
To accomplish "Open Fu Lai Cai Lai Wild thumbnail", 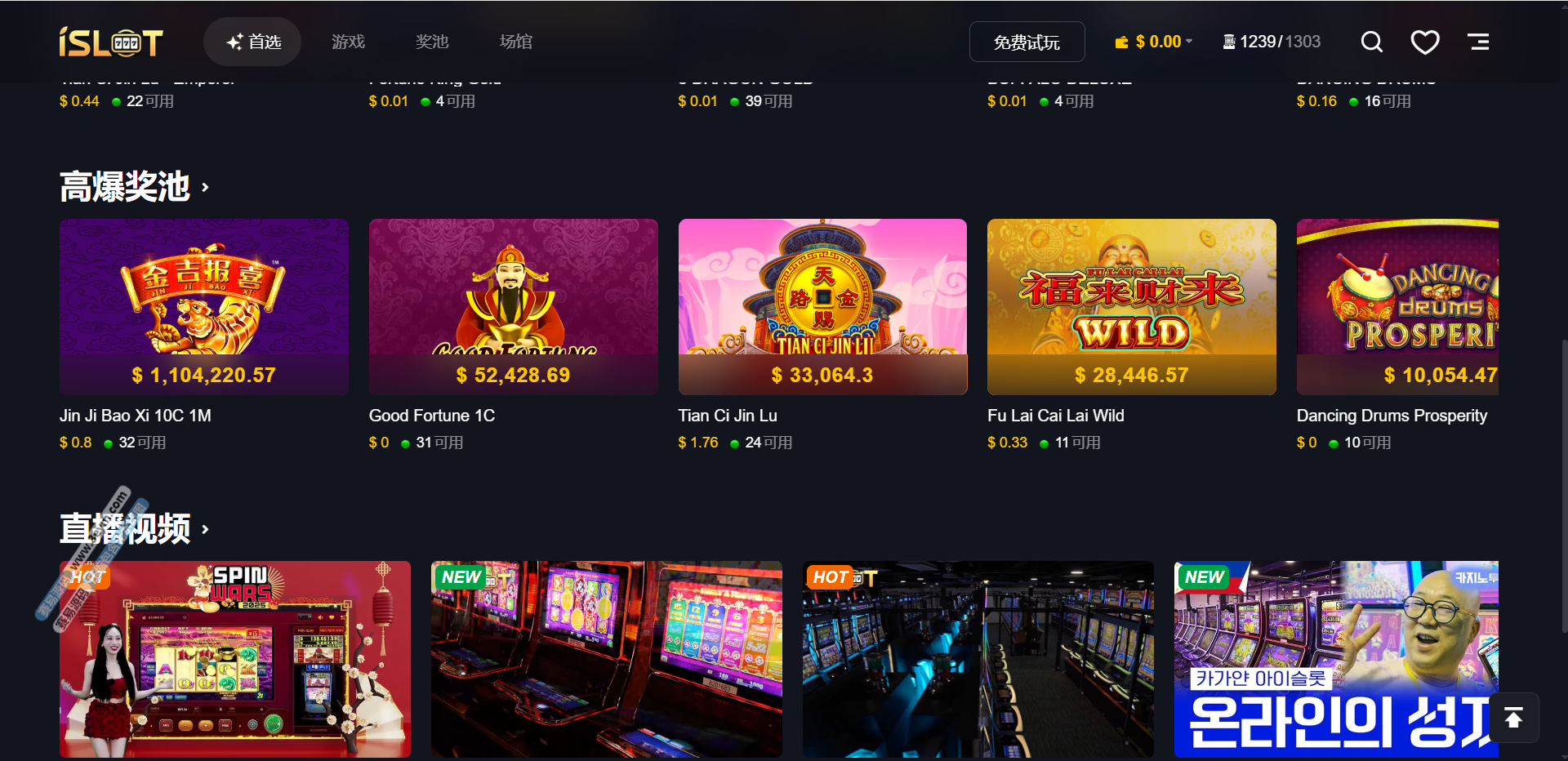I will tap(1132, 307).
